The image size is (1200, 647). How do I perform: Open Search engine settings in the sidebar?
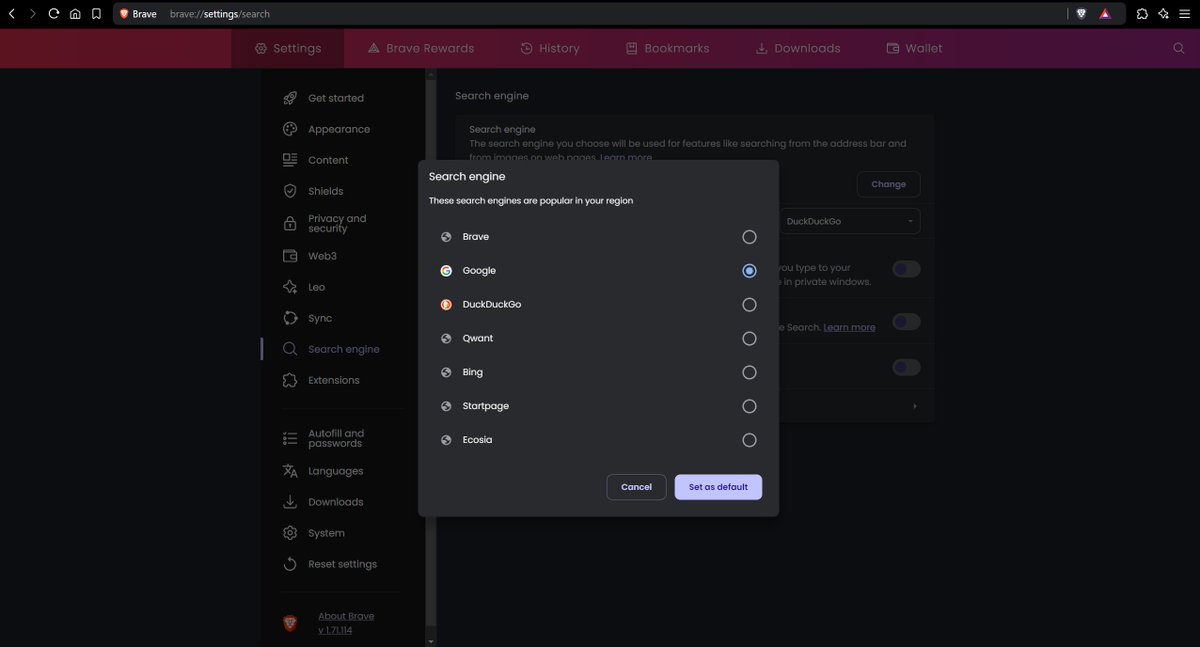[344, 349]
